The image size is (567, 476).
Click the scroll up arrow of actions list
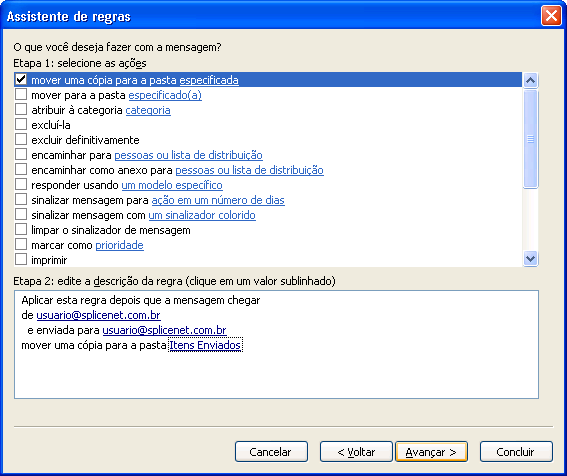click(x=530, y=80)
